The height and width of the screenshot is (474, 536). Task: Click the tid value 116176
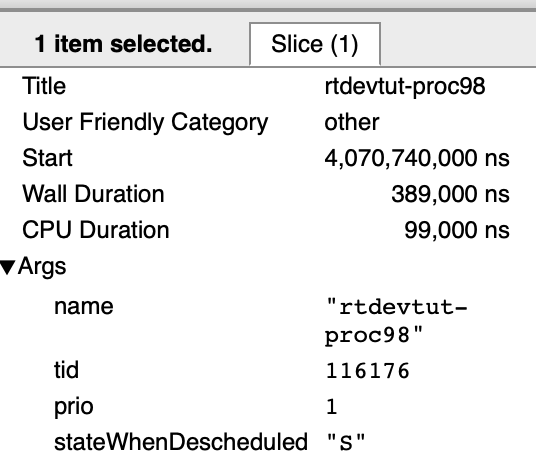[367, 371]
